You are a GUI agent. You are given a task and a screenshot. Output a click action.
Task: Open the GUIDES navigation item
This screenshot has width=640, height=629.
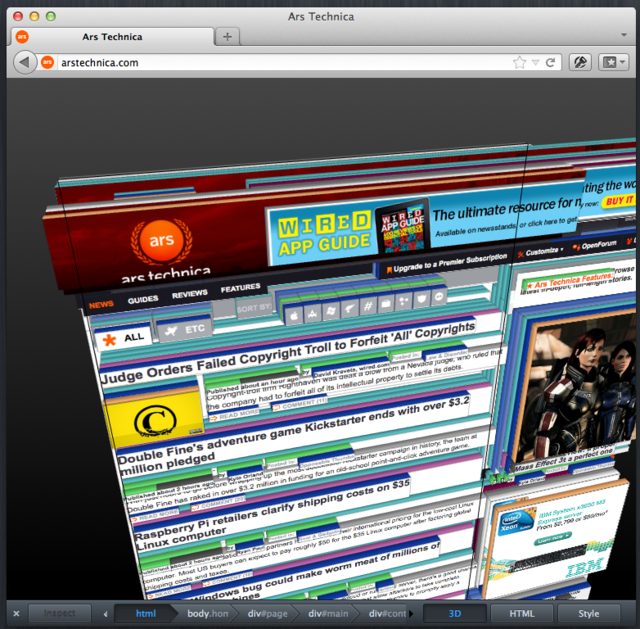tap(143, 300)
